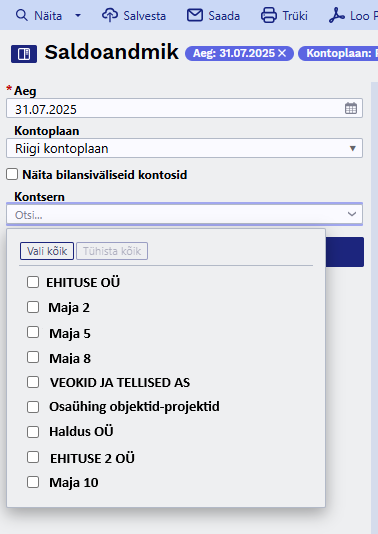Enable Näita bilansiväliseid kontosid checkbox

(12, 174)
